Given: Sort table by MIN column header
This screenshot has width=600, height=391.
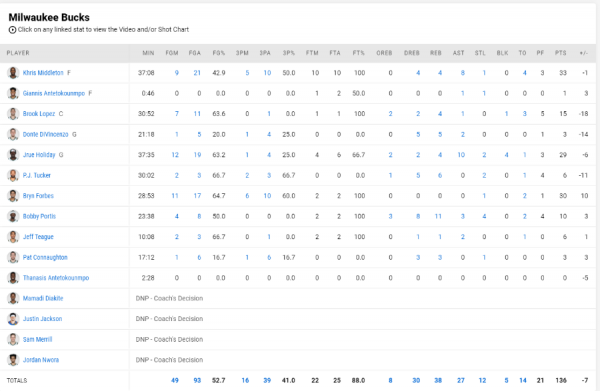Looking at the screenshot, I should [148, 53].
